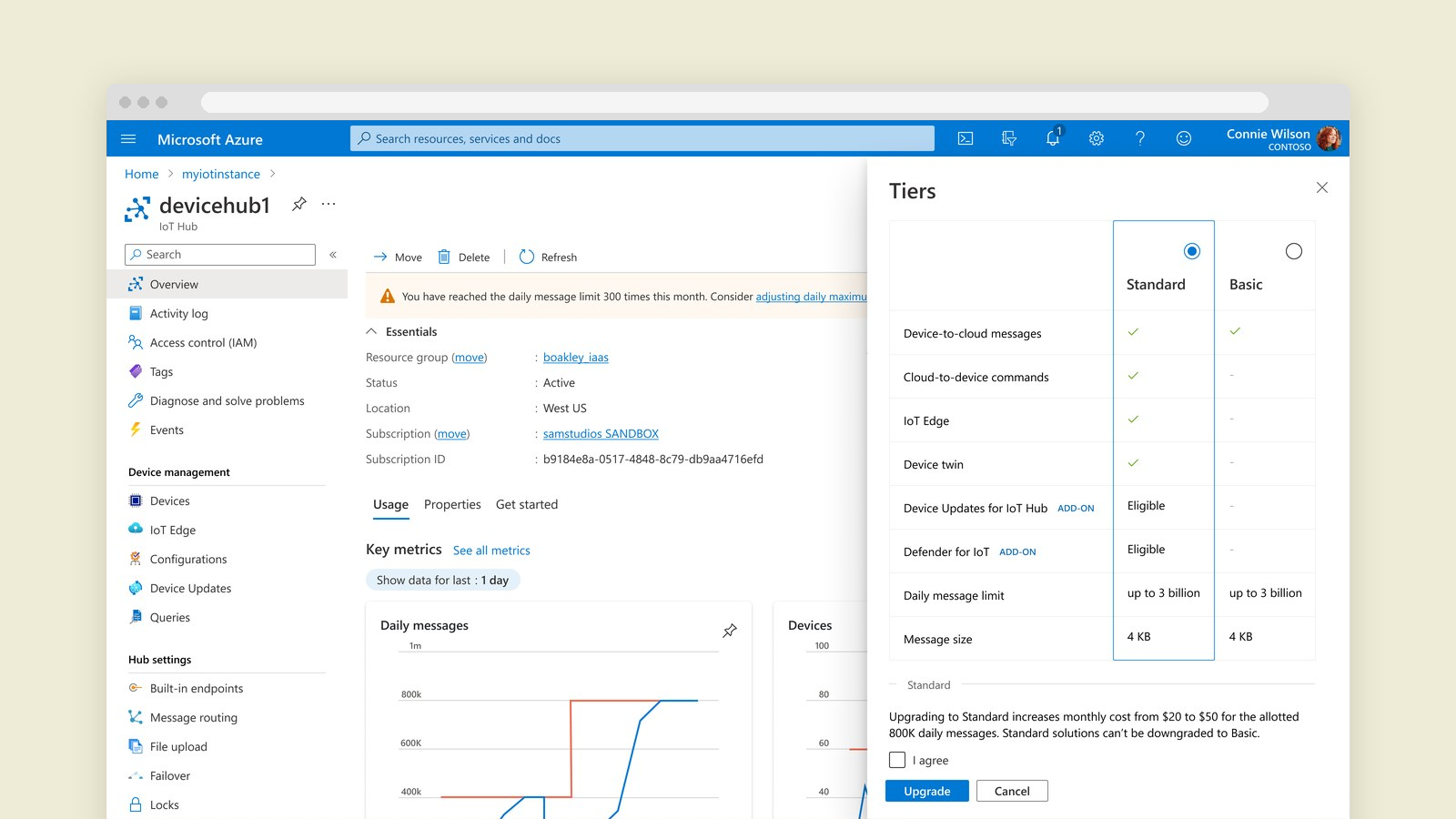Open the Help question mark
This screenshot has height=819, width=1456.
[x=1140, y=138]
